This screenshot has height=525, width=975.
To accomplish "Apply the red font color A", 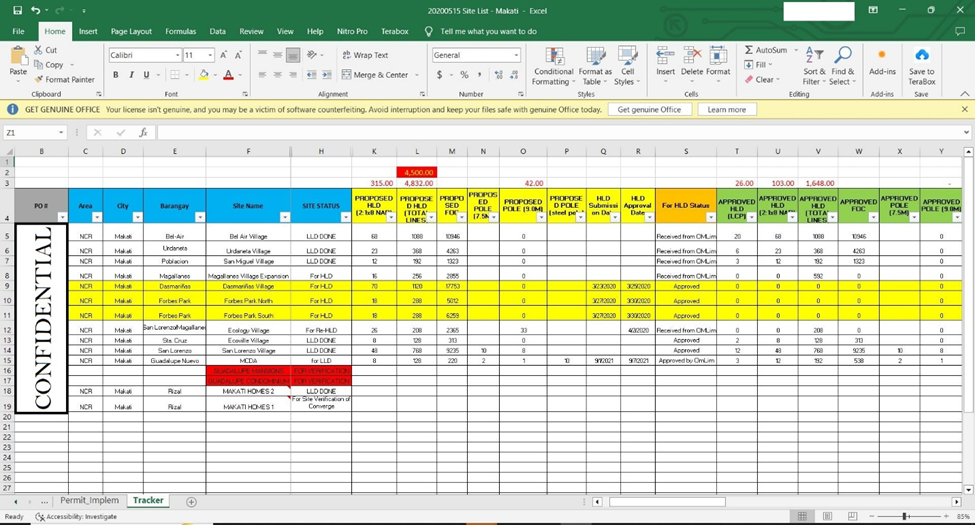I will coord(228,75).
